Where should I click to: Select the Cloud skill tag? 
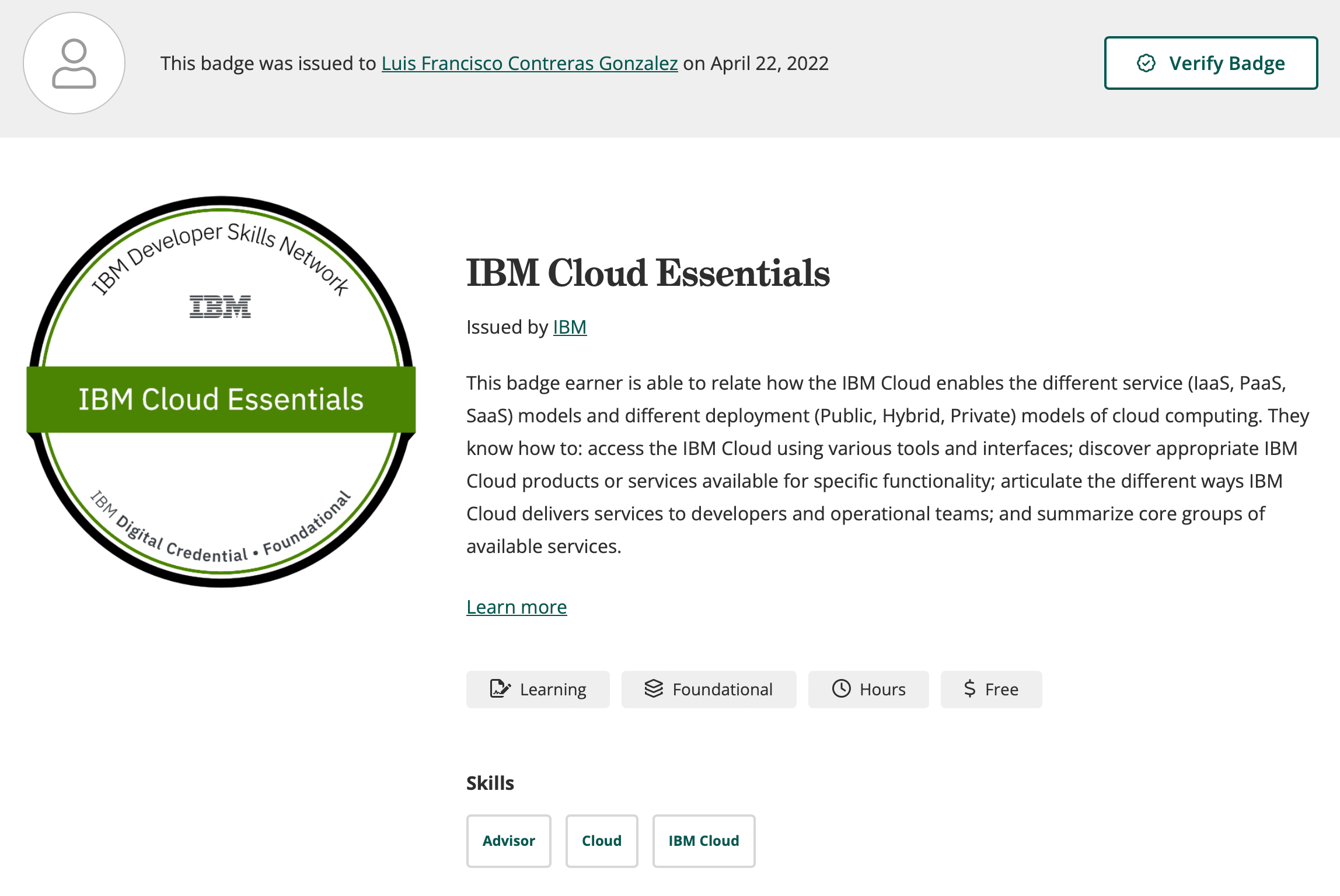pyautogui.click(x=602, y=841)
